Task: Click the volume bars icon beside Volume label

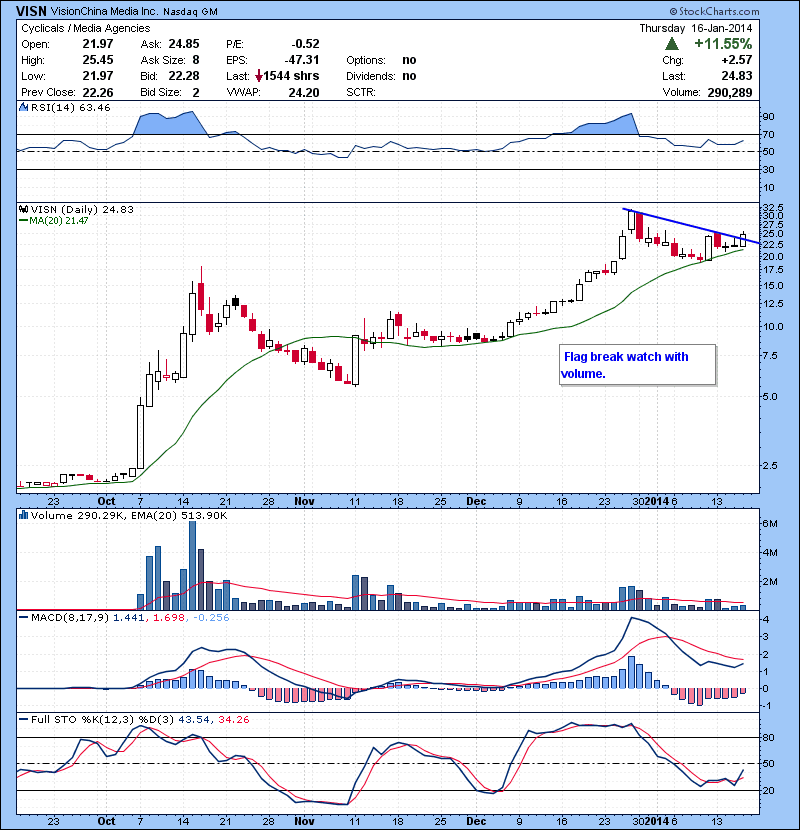Action: (x=23, y=515)
